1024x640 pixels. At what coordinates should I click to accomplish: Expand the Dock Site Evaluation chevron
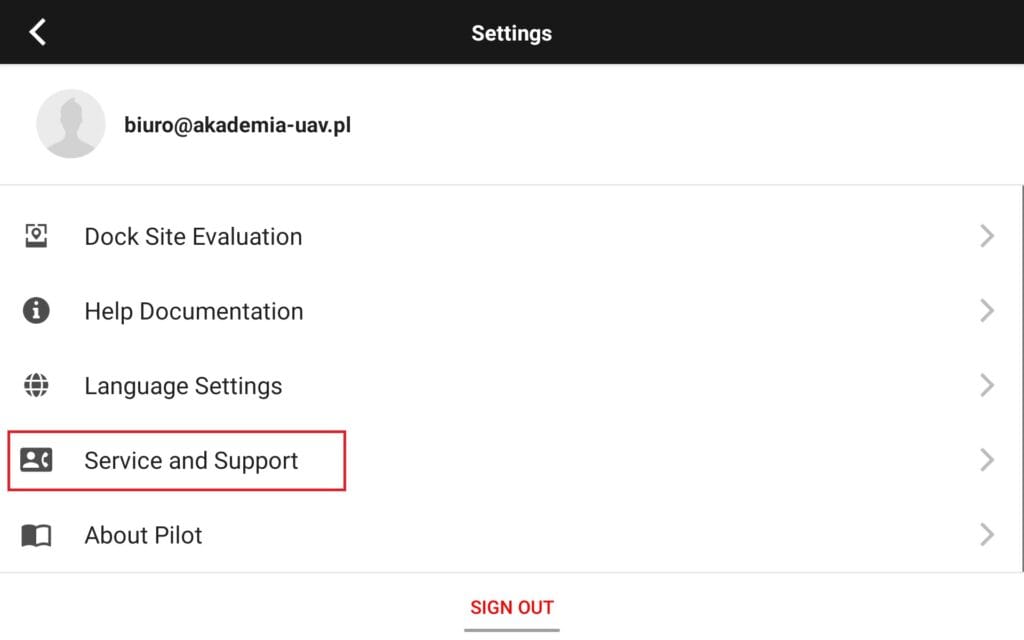pyautogui.click(x=987, y=236)
